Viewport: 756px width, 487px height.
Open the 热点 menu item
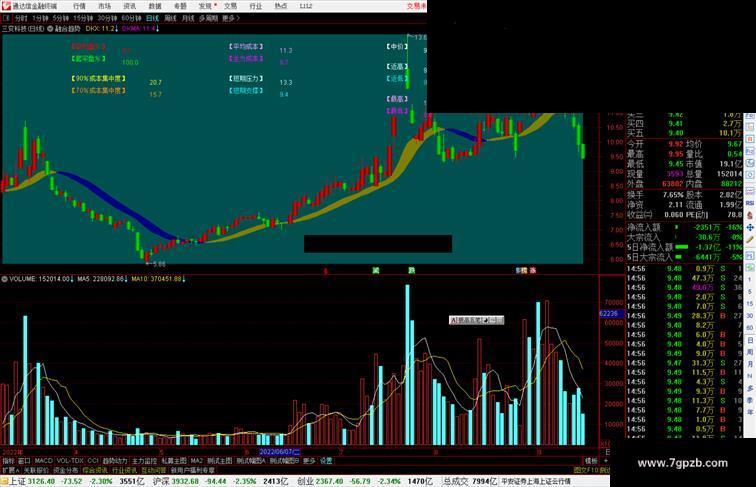281,6
